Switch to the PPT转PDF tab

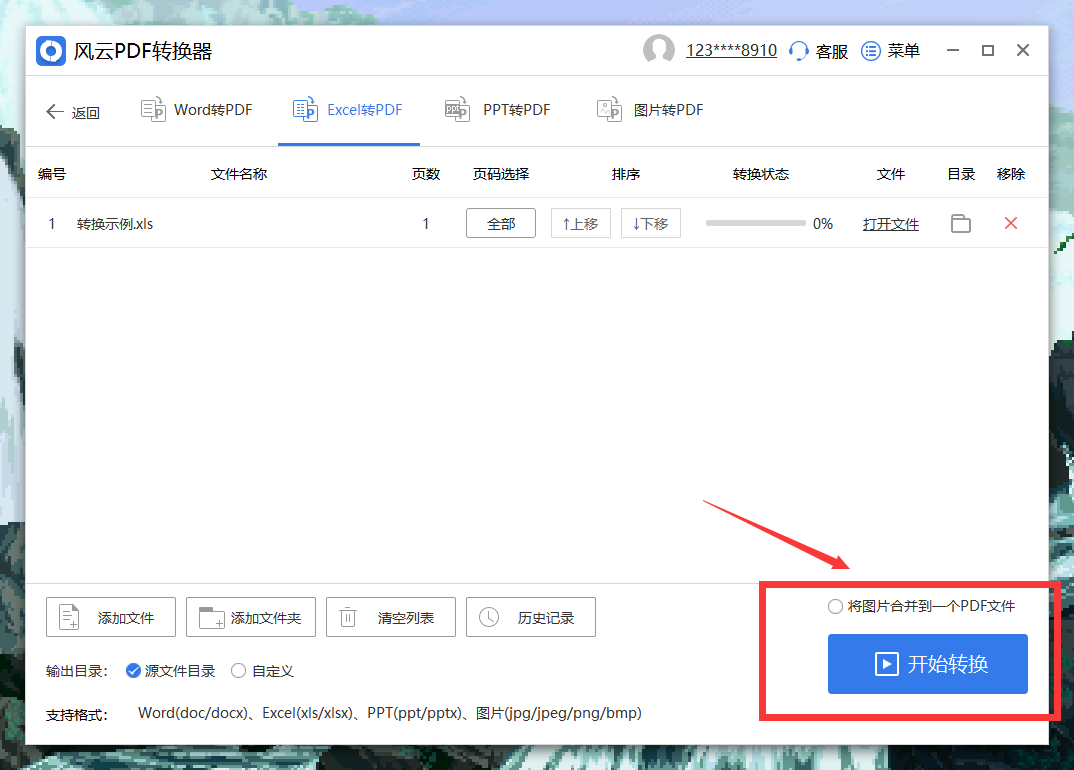pyautogui.click(x=498, y=110)
